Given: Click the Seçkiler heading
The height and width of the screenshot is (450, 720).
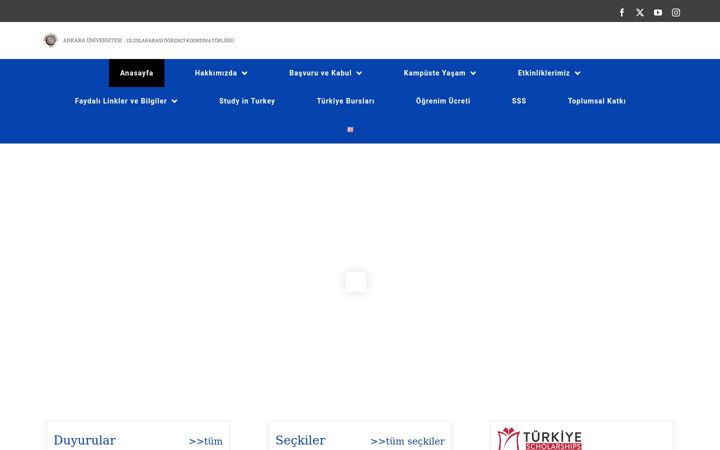Looking at the screenshot, I should (x=300, y=440).
